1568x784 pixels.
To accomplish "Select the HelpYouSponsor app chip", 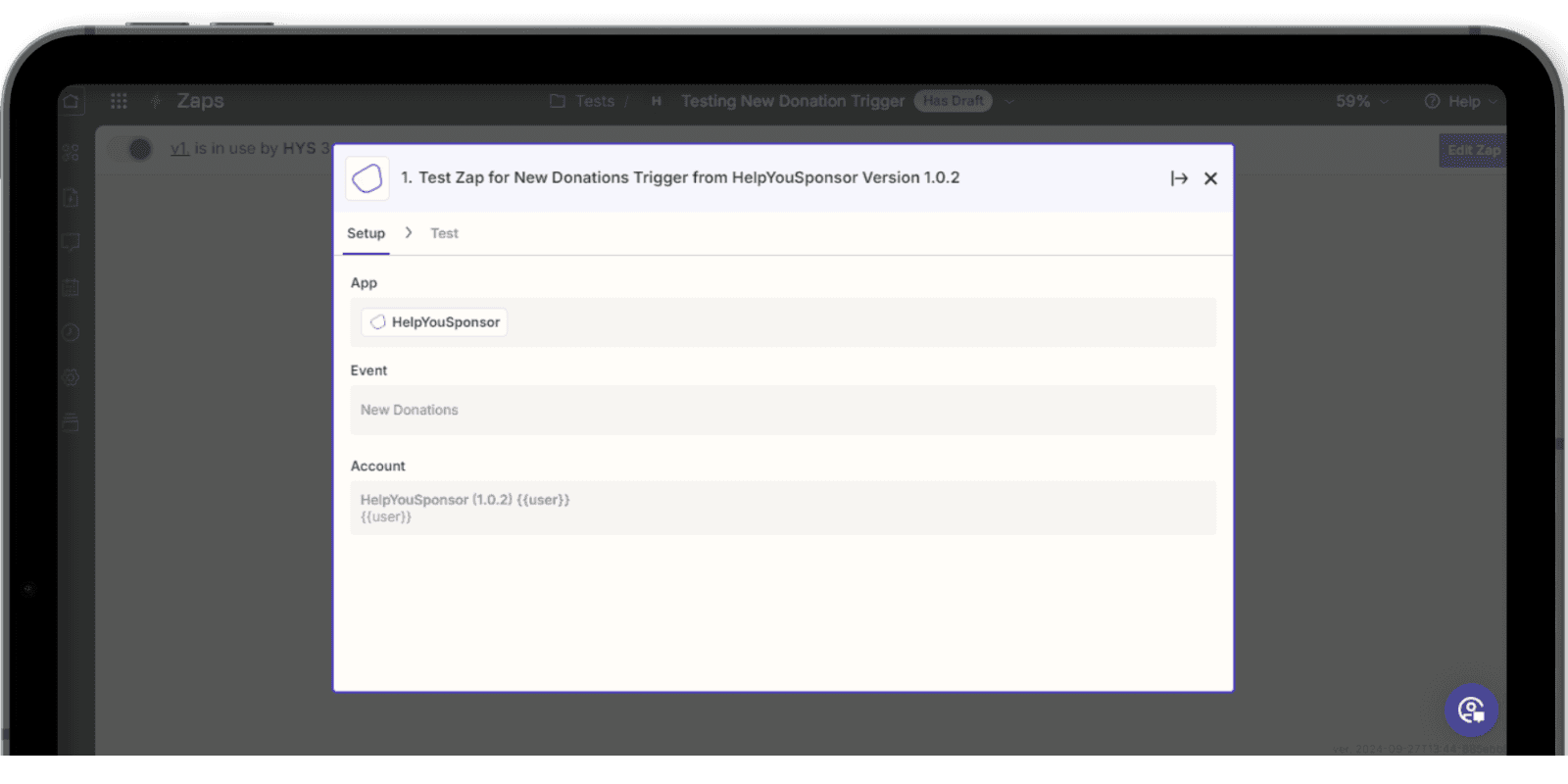I will tap(434, 322).
